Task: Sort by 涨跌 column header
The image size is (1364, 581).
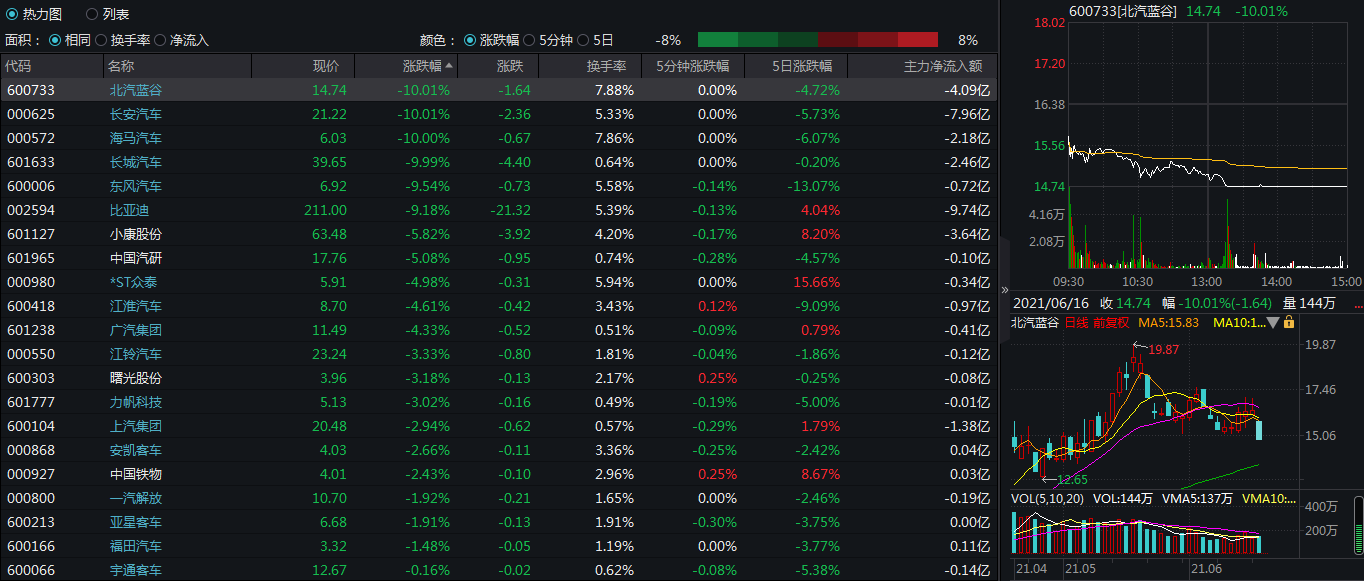Action: tap(498, 66)
